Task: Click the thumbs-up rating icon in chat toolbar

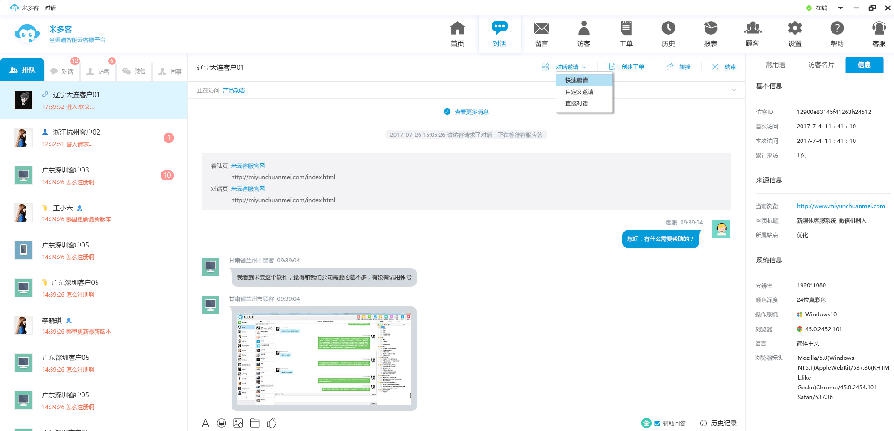Action: (x=272, y=423)
